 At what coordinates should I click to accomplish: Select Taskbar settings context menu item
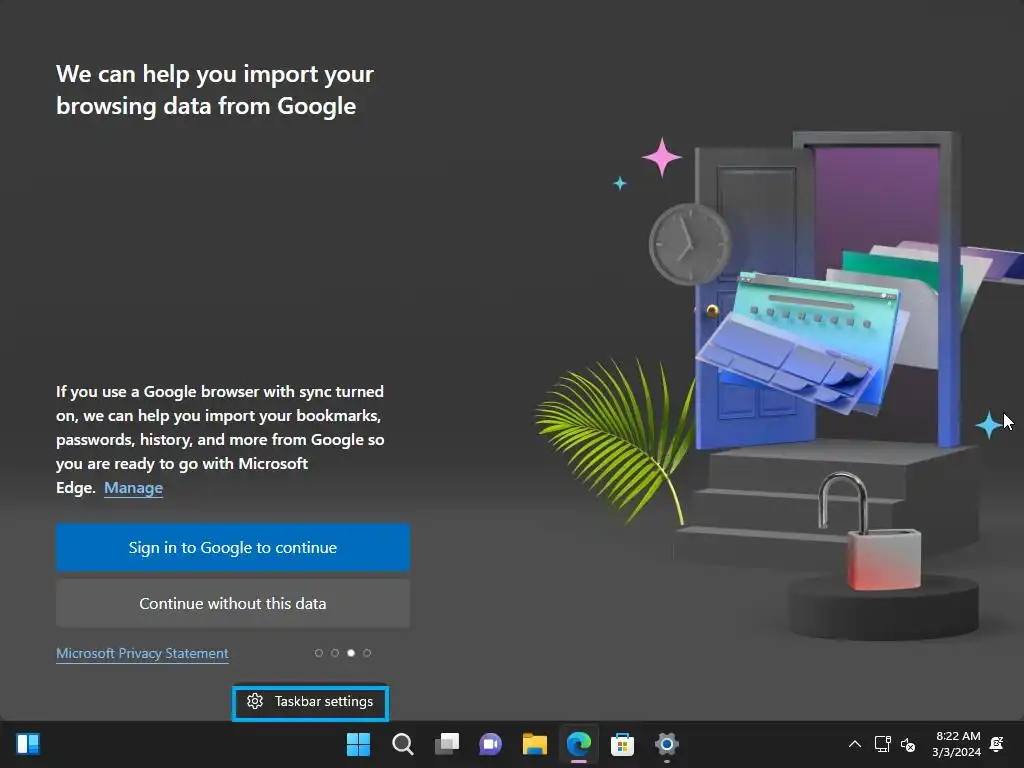(310, 701)
